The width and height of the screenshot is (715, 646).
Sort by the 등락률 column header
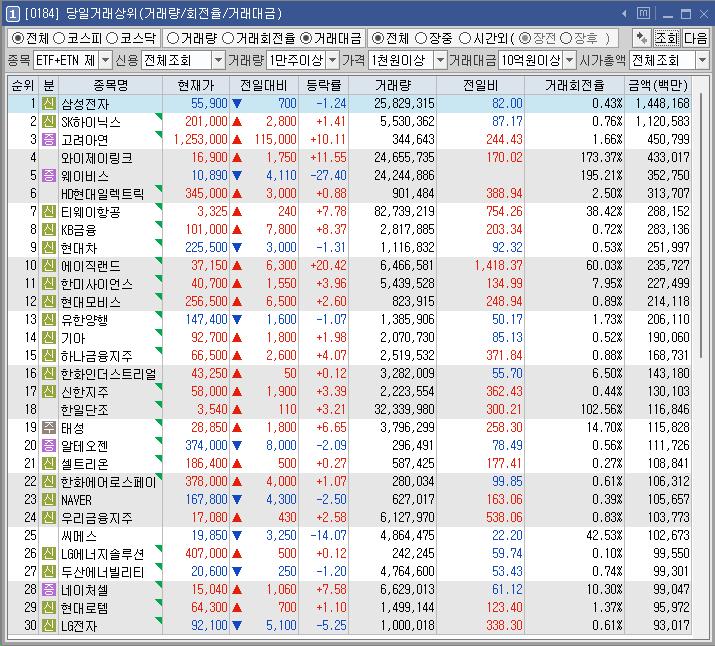tap(324, 85)
